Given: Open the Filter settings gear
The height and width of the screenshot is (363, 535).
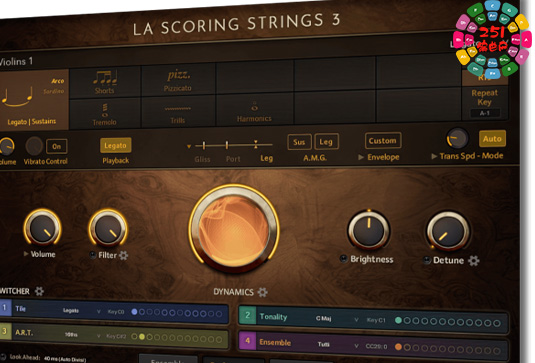Looking at the screenshot, I should coord(124,255).
